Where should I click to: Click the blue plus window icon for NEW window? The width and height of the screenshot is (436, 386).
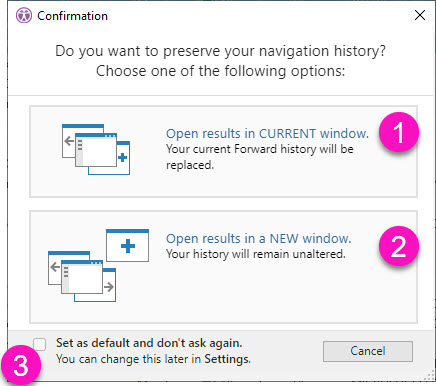(x=128, y=245)
